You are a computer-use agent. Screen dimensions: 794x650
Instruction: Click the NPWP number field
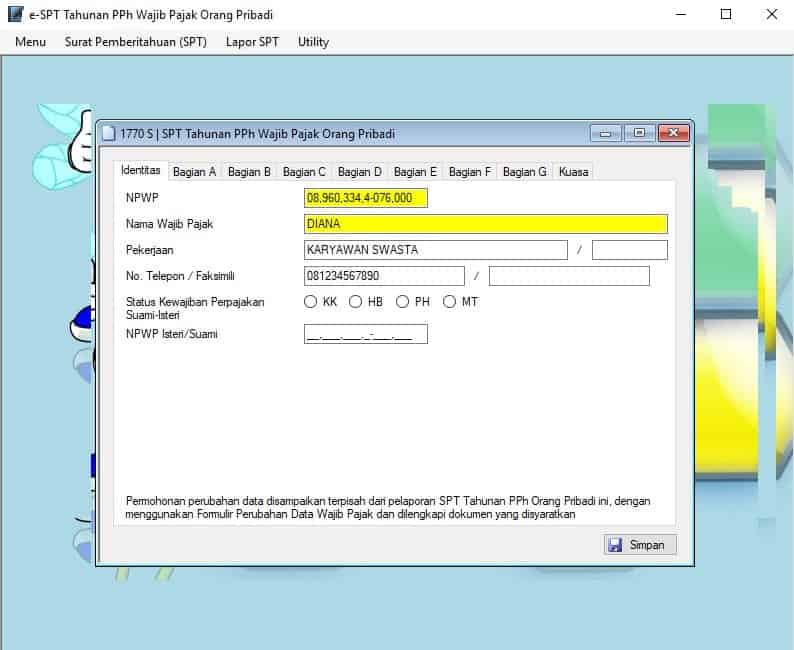tap(366, 198)
